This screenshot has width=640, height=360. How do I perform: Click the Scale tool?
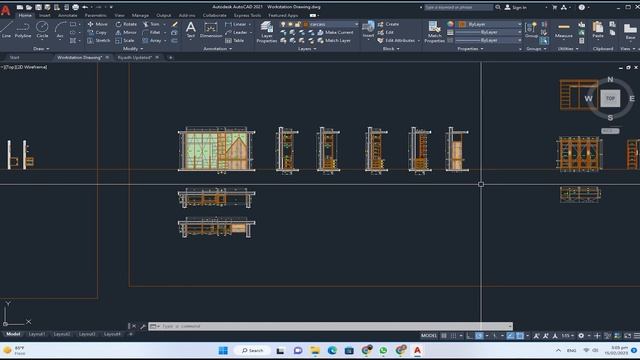point(124,40)
